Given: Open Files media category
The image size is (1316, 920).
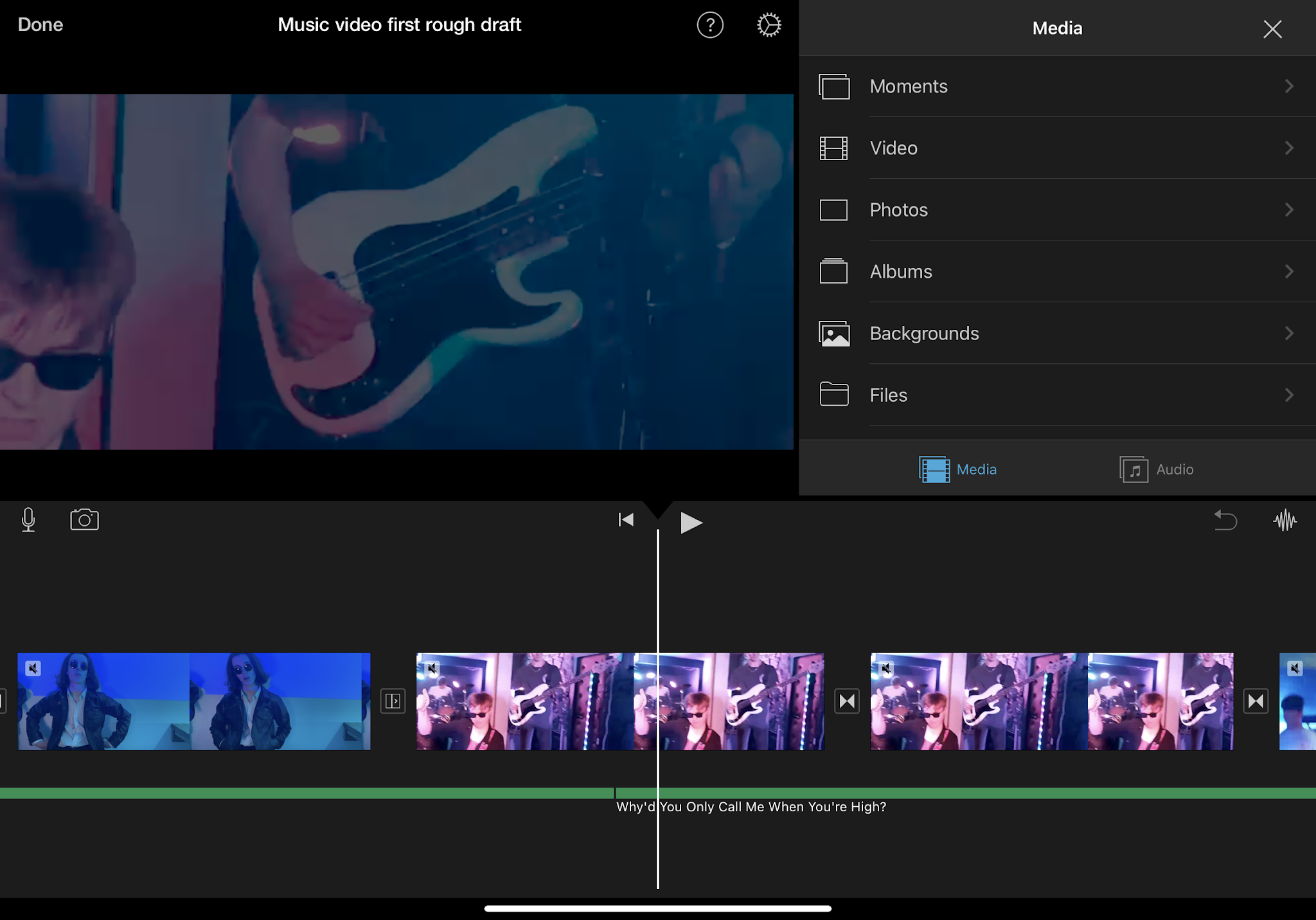Looking at the screenshot, I should (1057, 395).
